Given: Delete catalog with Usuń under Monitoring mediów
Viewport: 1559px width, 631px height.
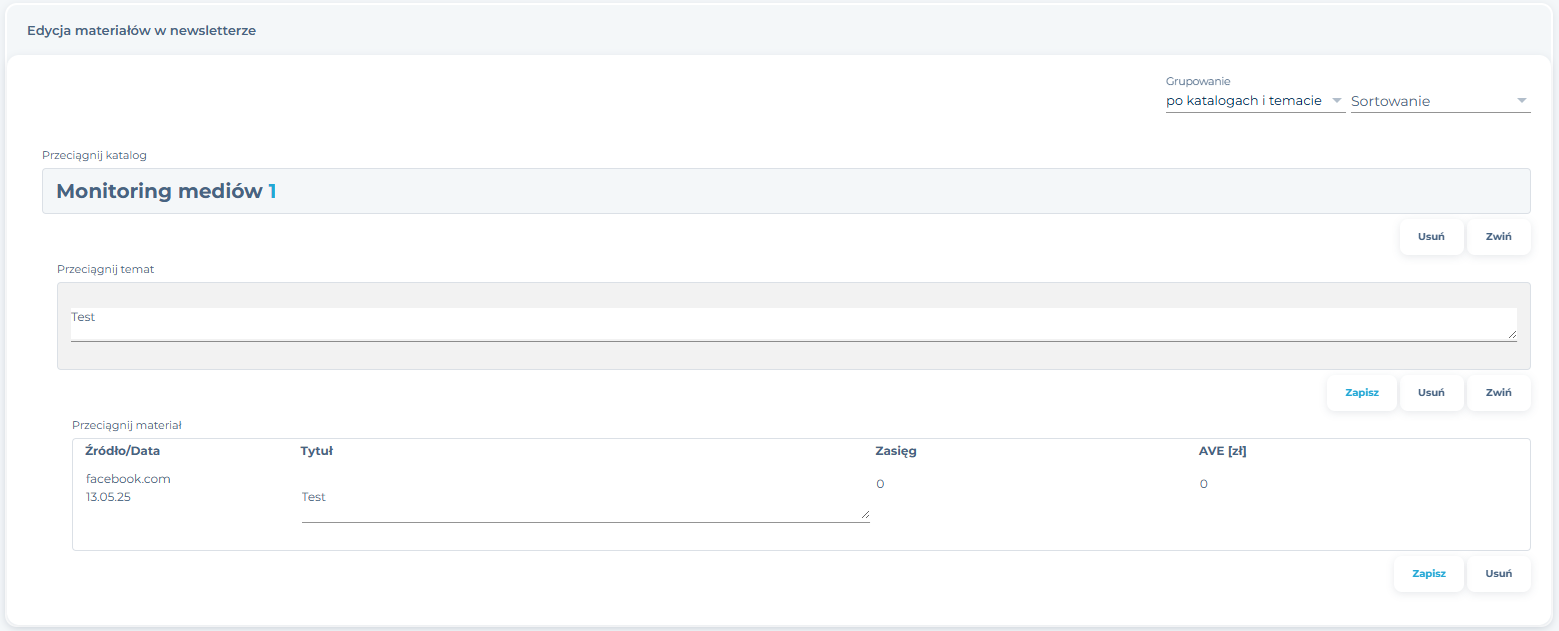Looking at the screenshot, I should (1431, 237).
